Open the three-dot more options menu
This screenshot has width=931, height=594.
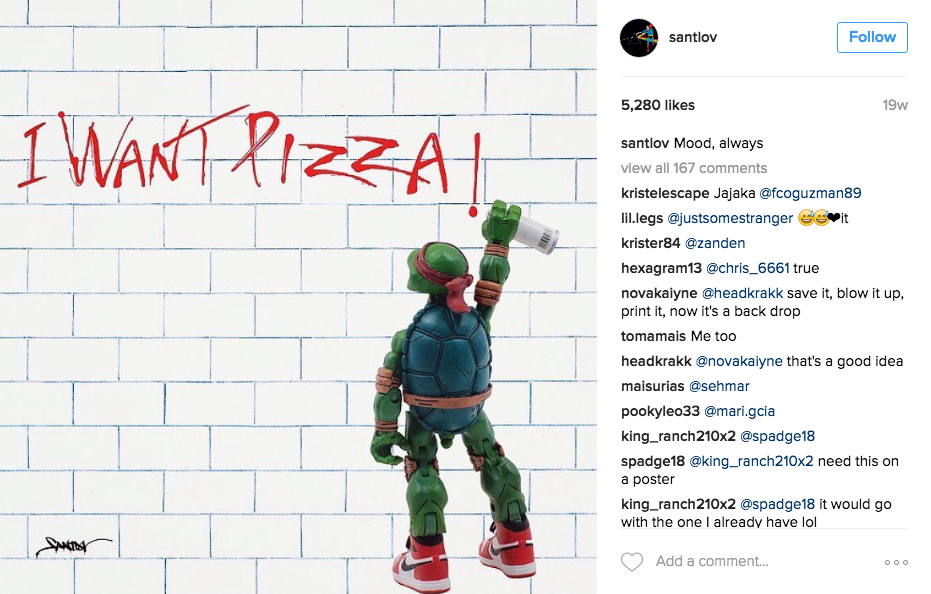(896, 562)
